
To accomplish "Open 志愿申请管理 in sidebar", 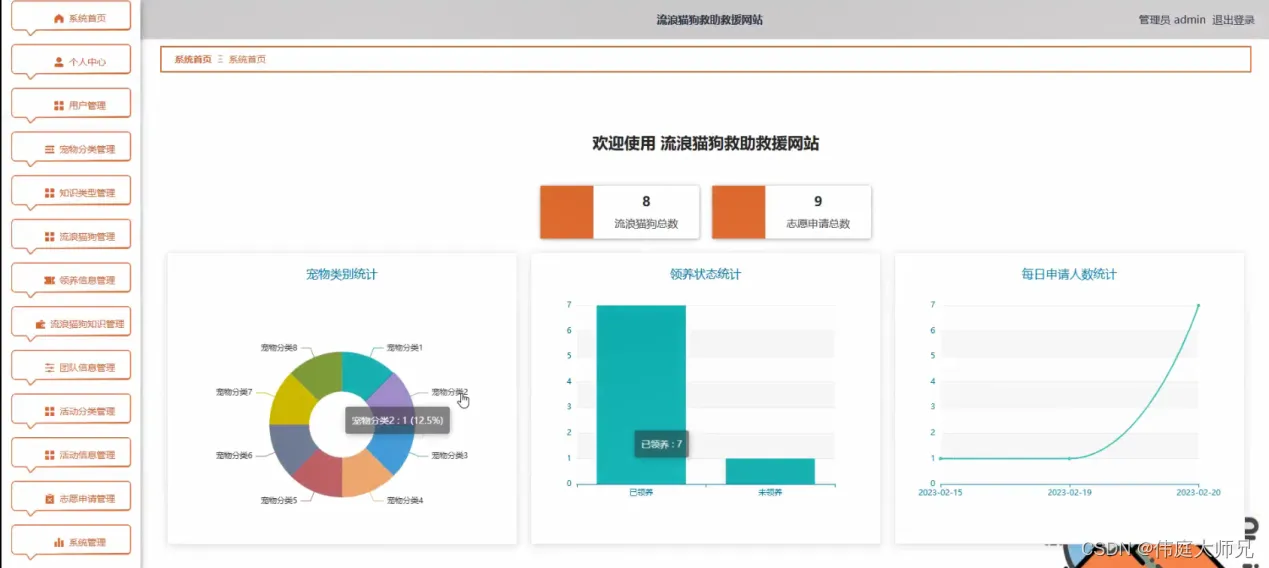I will click(72, 498).
